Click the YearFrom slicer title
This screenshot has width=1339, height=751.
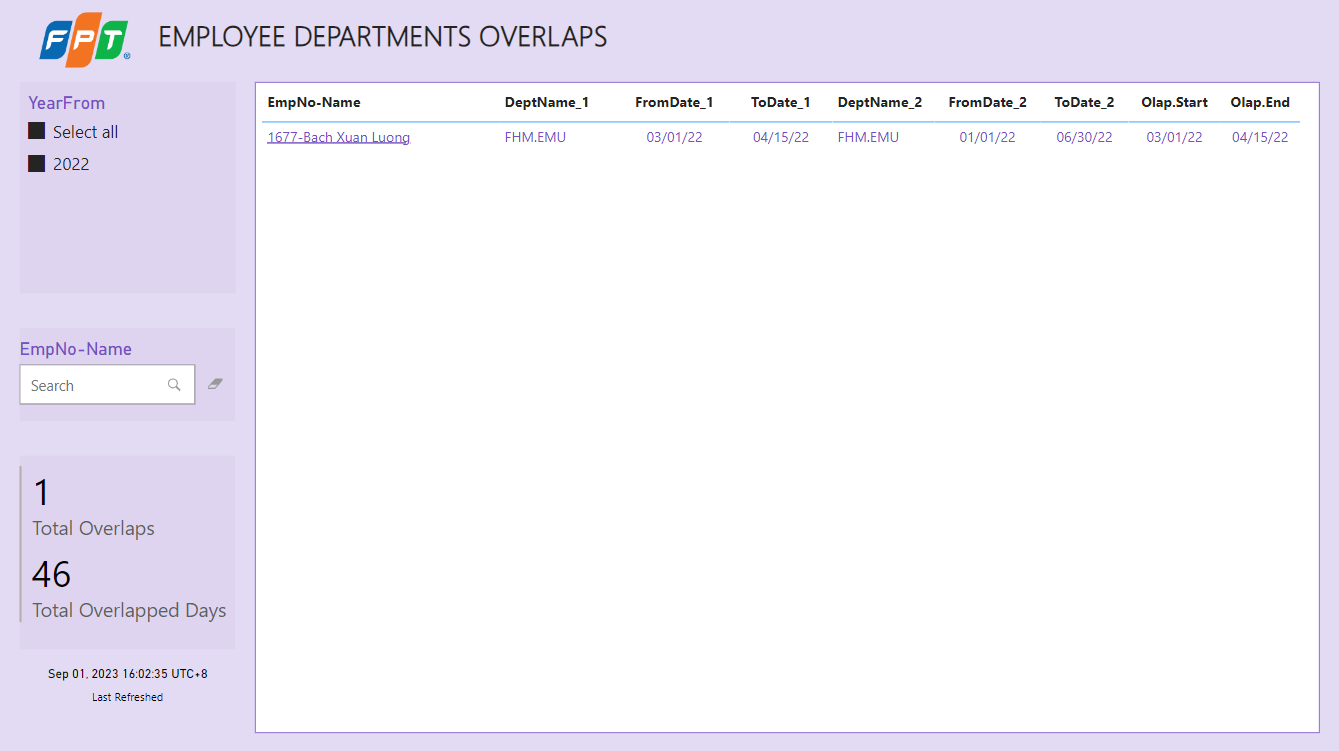point(66,103)
